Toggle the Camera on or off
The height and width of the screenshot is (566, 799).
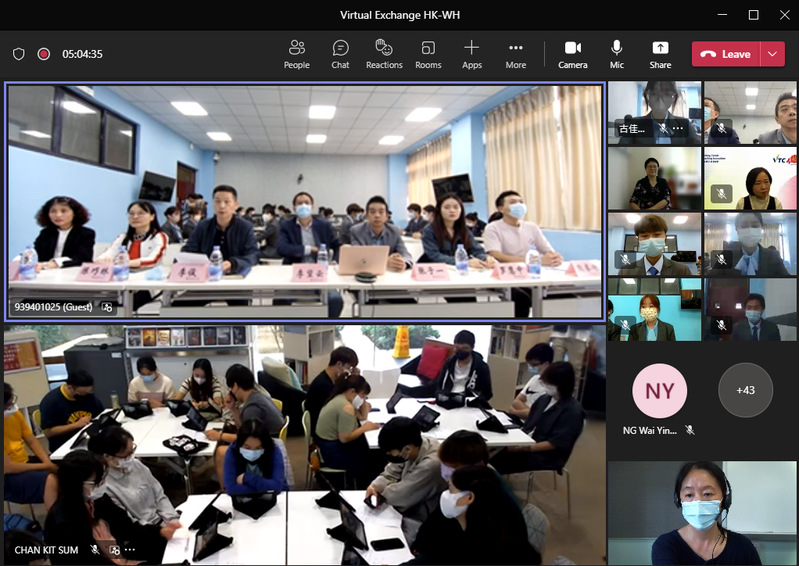coord(573,54)
